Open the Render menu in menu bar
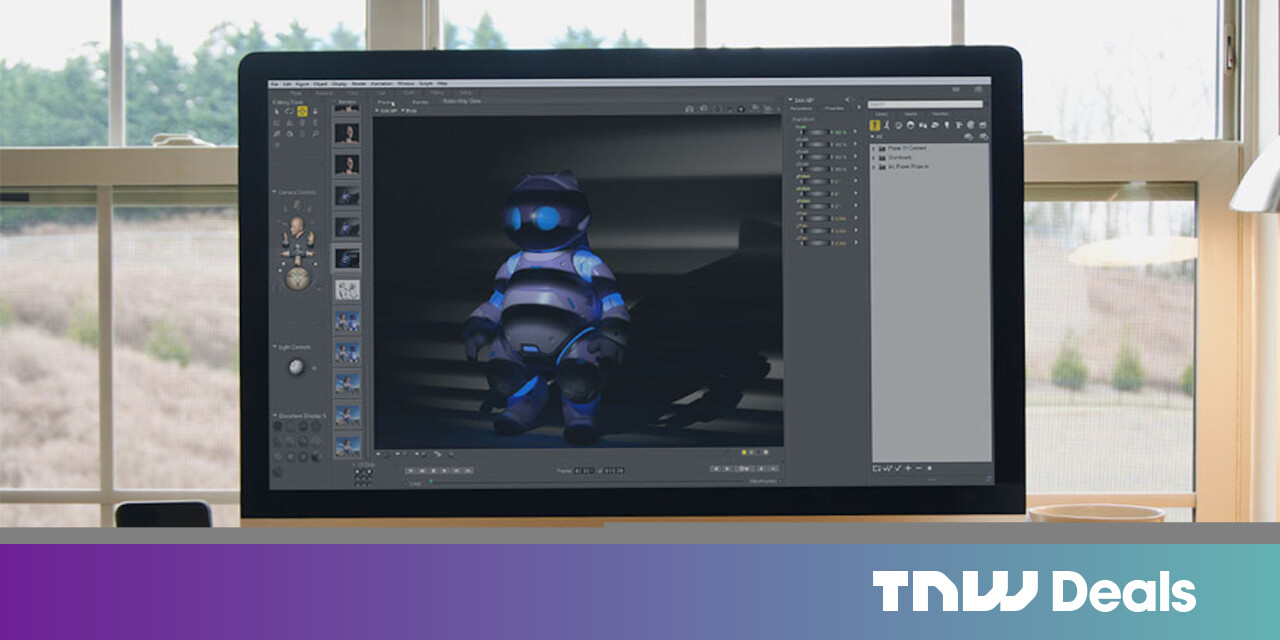This screenshot has height=640, width=1280. [359, 83]
